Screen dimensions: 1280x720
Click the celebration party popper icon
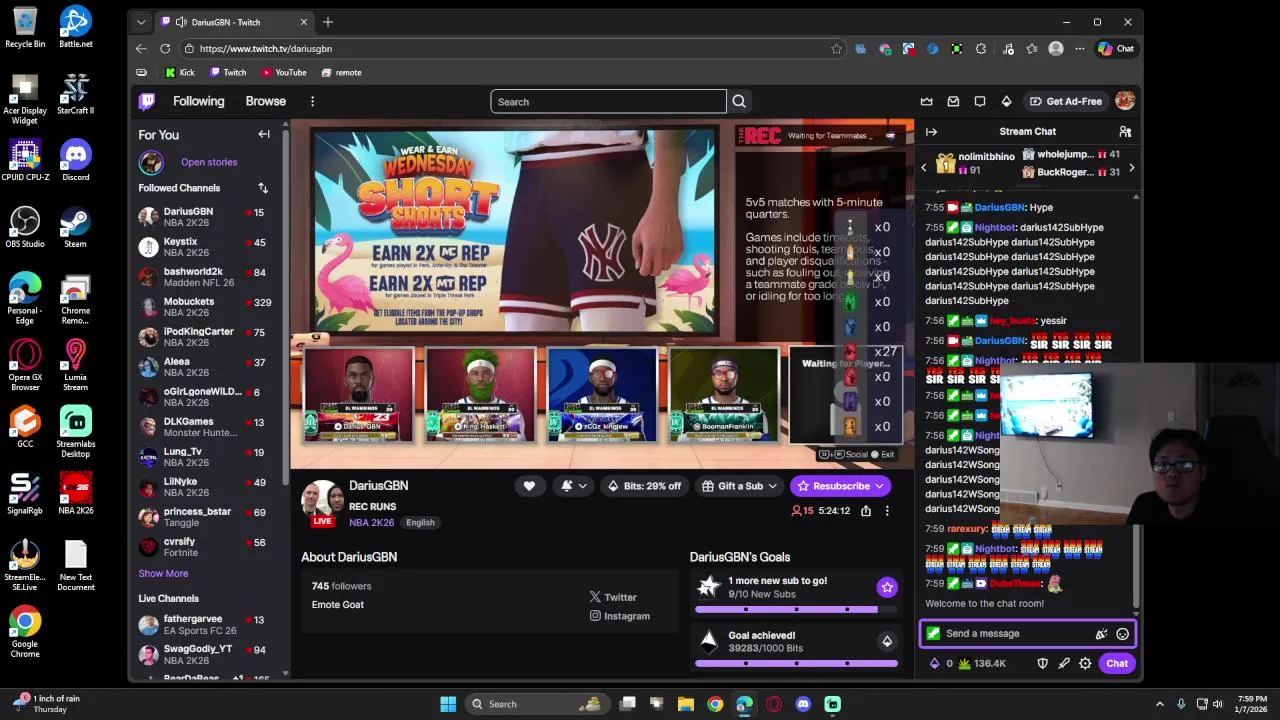(x=1101, y=634)
